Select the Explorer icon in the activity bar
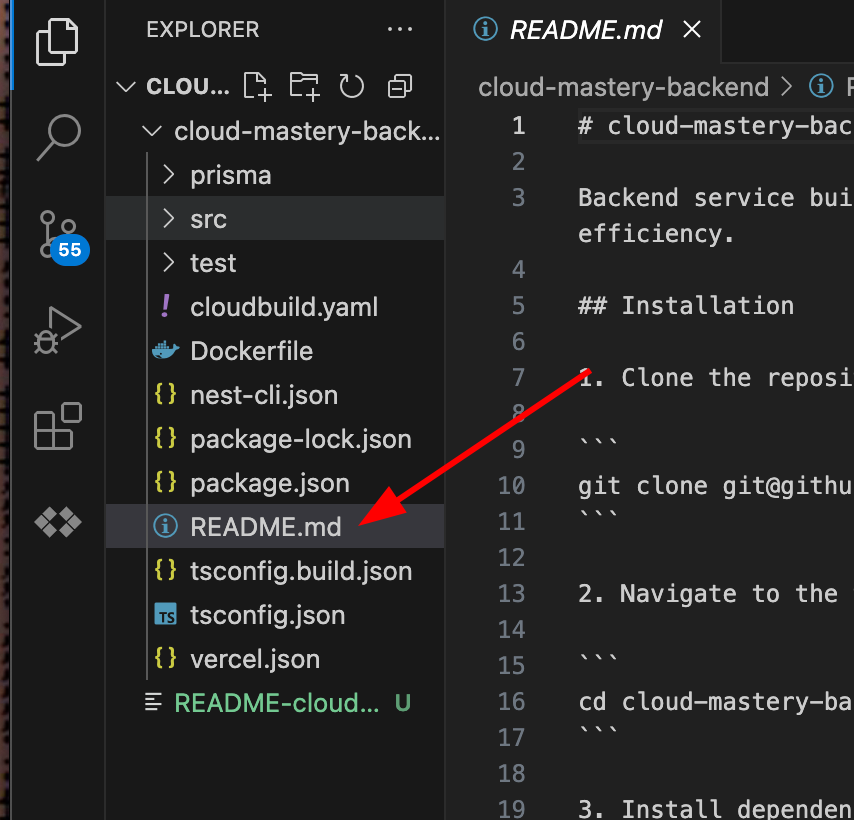Screen dimensions: 854x820 tap(56, 42)
